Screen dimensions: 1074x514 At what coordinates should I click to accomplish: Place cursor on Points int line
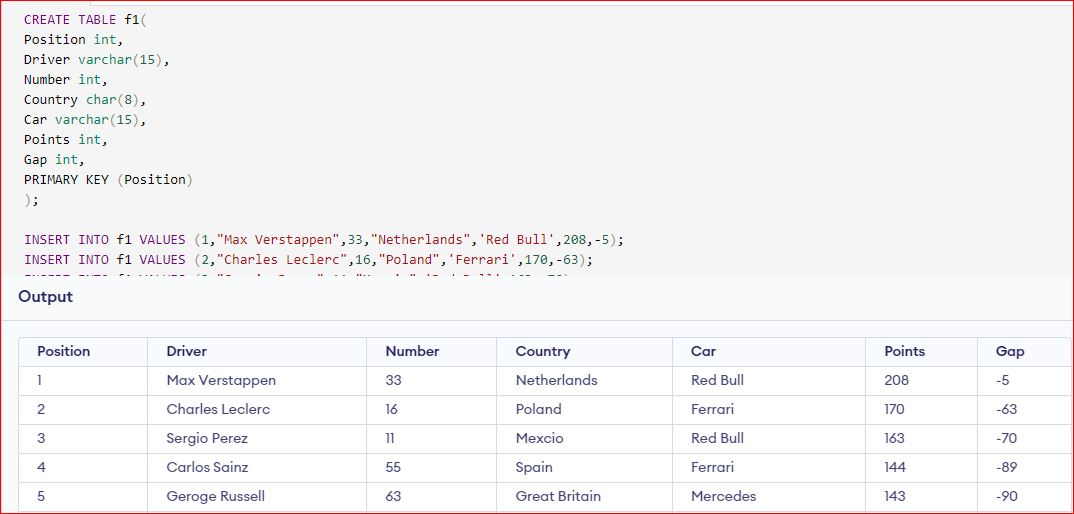66,139
